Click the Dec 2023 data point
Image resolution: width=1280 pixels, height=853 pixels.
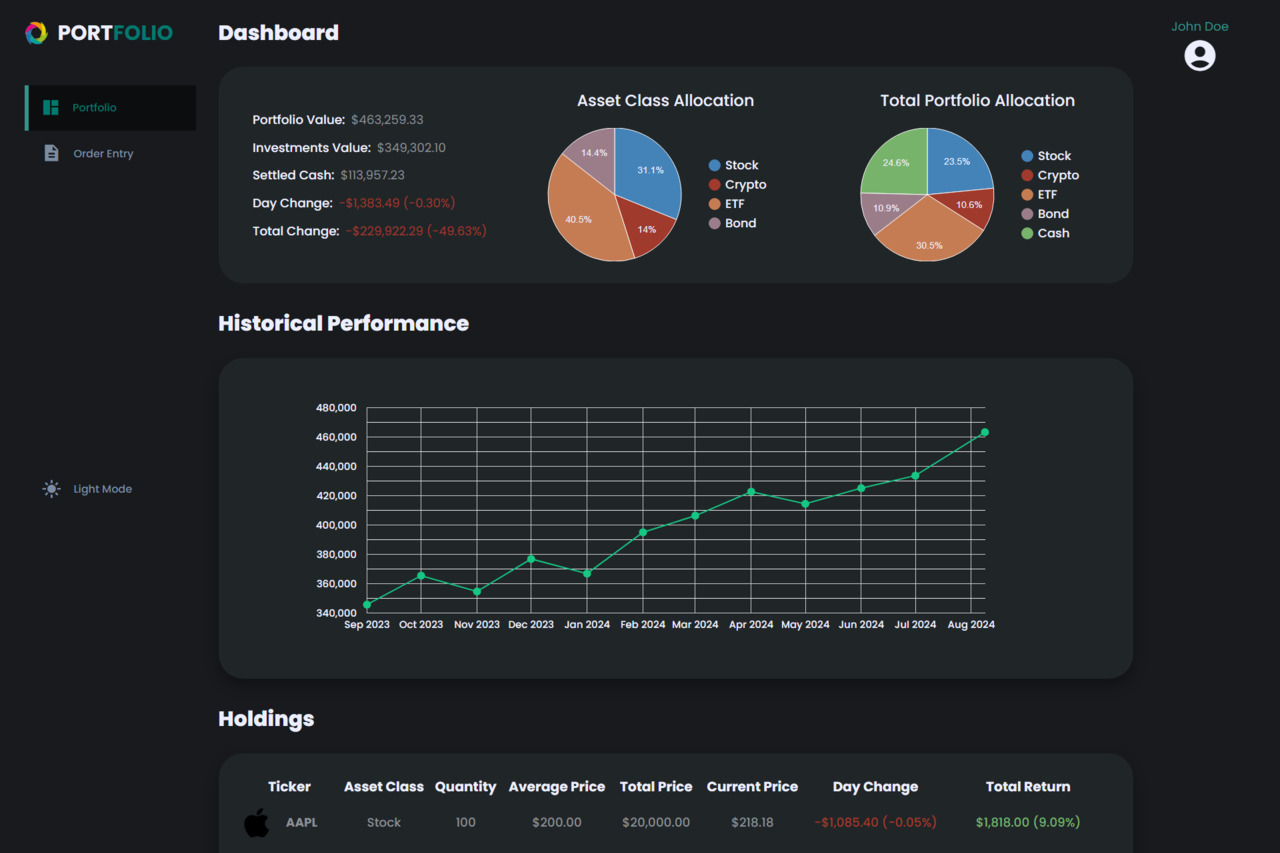coord(531,558)
